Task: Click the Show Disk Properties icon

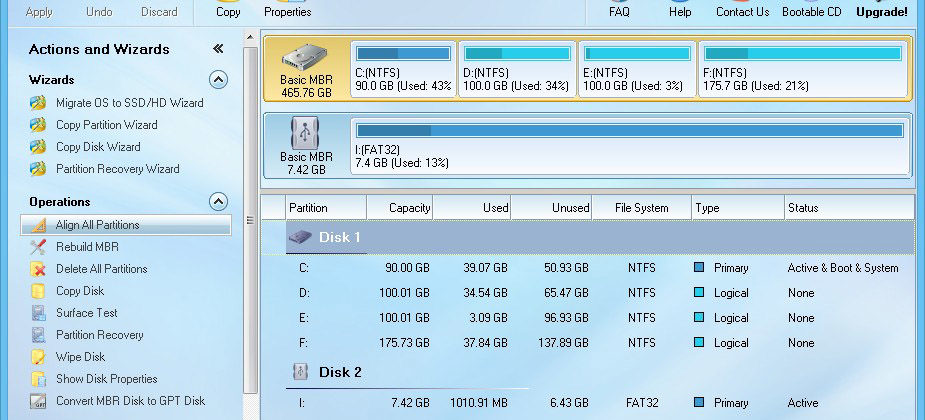Action: [x=38, y=379]
